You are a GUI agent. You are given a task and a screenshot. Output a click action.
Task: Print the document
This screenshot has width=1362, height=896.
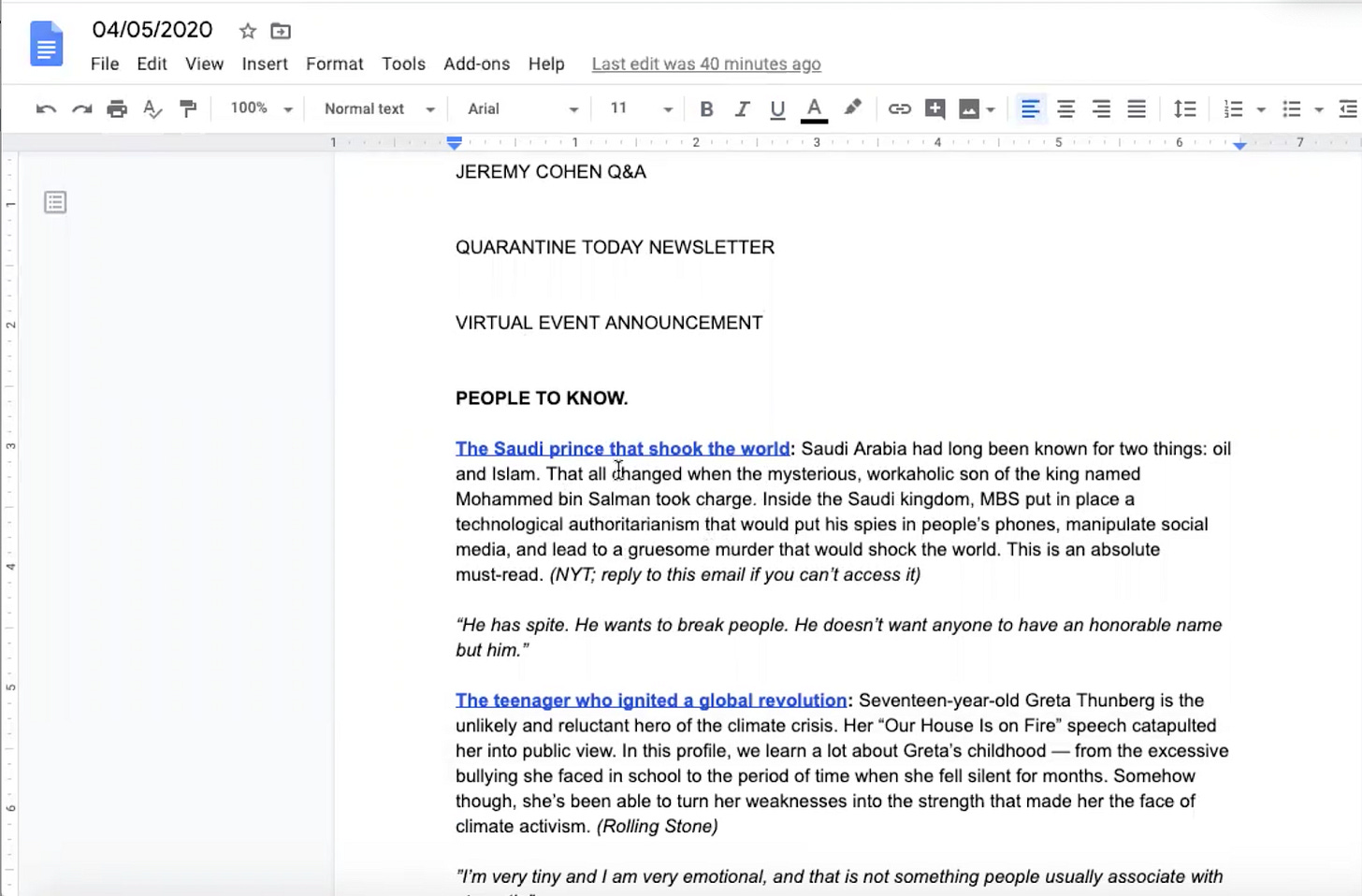tap(117, 109)
